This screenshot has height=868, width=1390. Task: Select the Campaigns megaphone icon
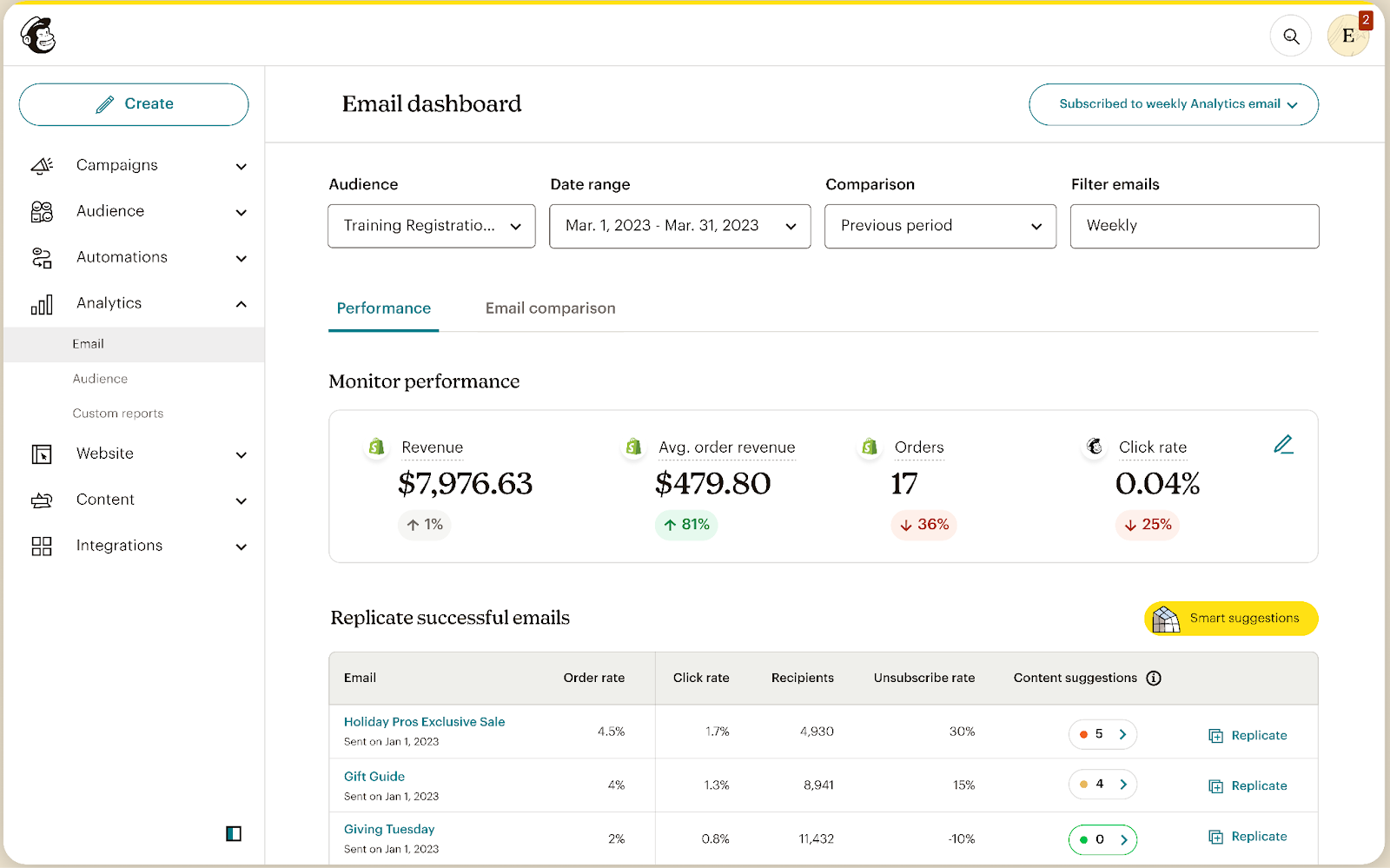coord(41,165)
